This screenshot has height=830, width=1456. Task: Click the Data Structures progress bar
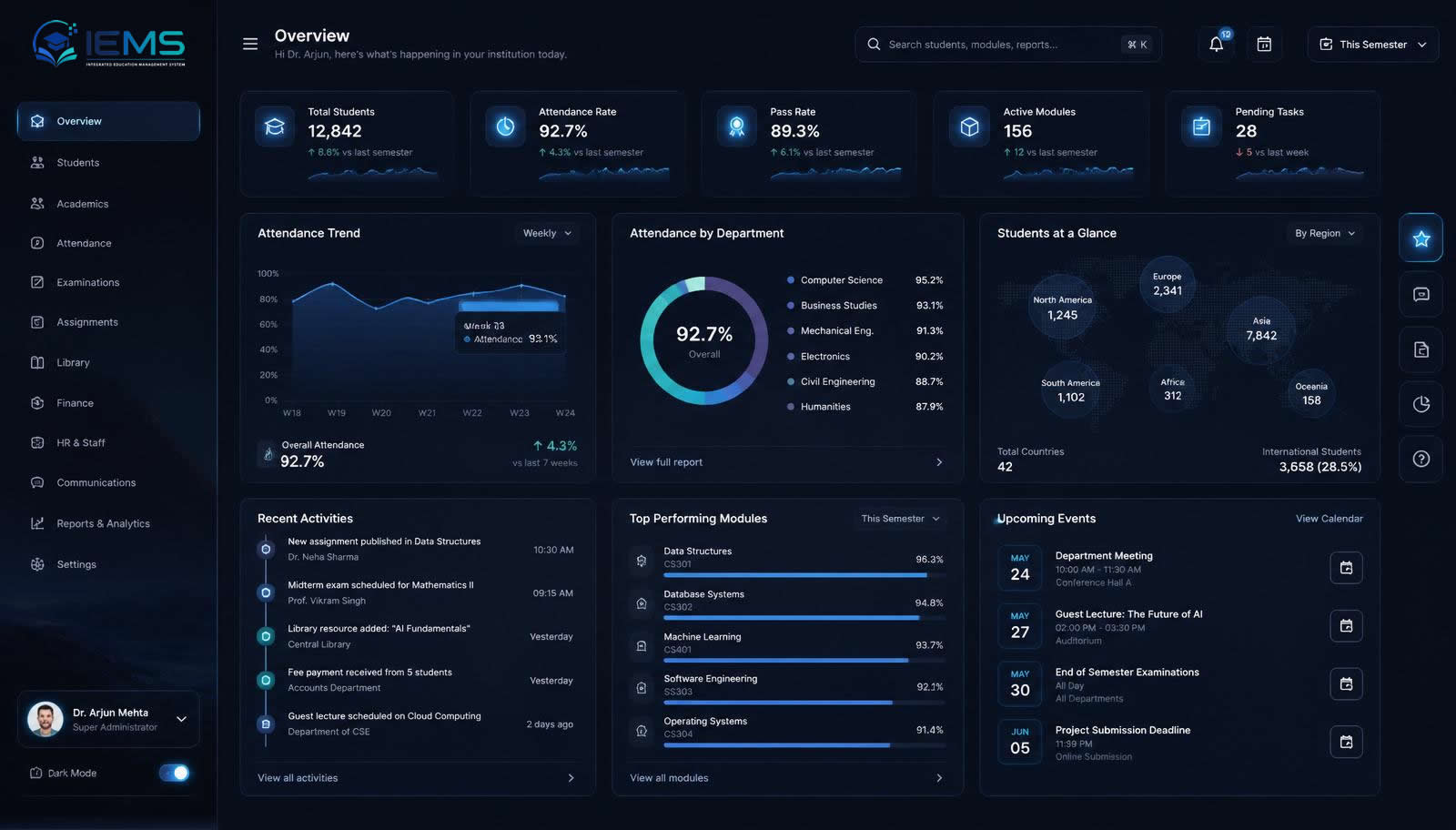click(804, 575)
